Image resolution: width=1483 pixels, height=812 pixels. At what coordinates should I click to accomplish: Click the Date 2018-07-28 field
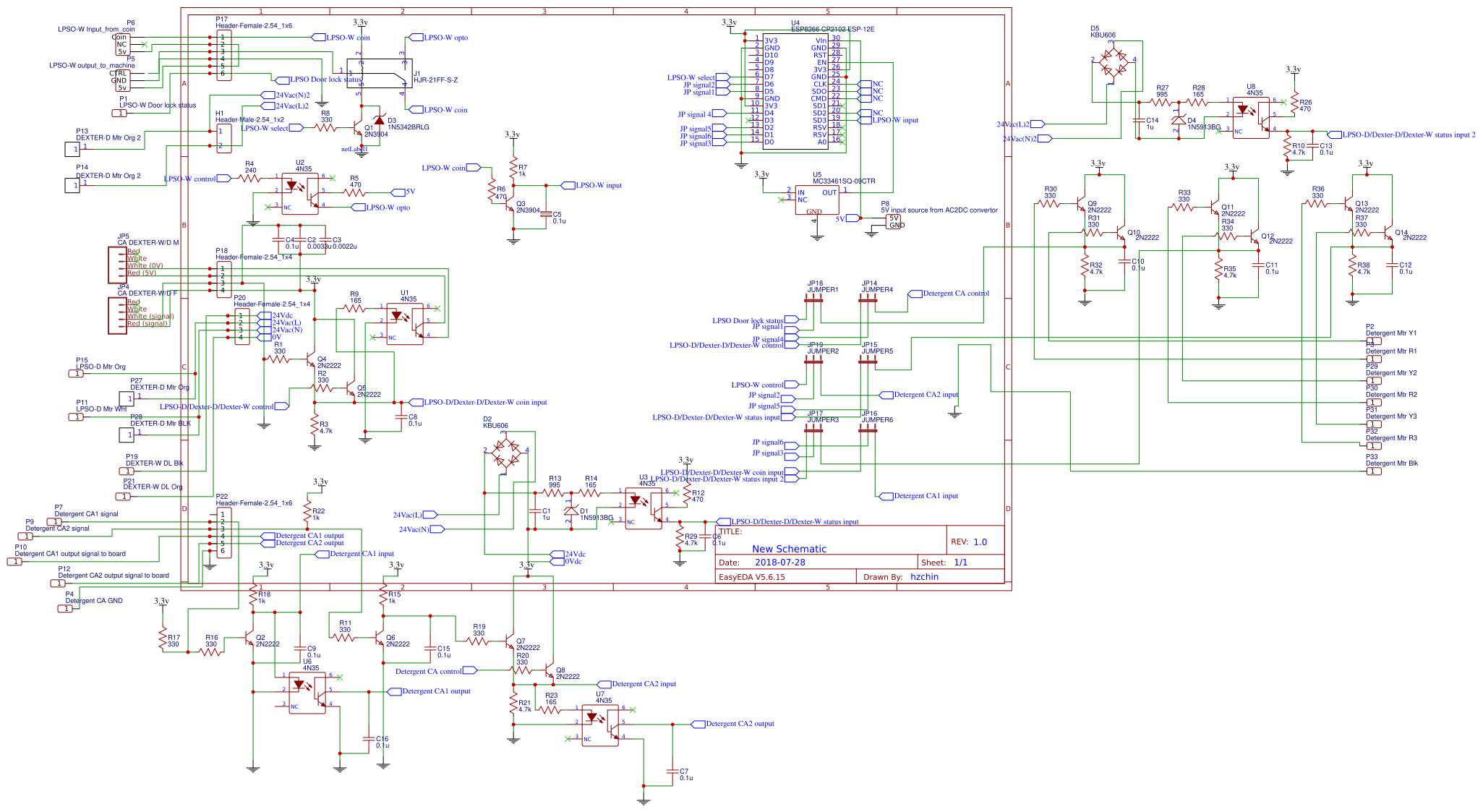click(771, 561)
